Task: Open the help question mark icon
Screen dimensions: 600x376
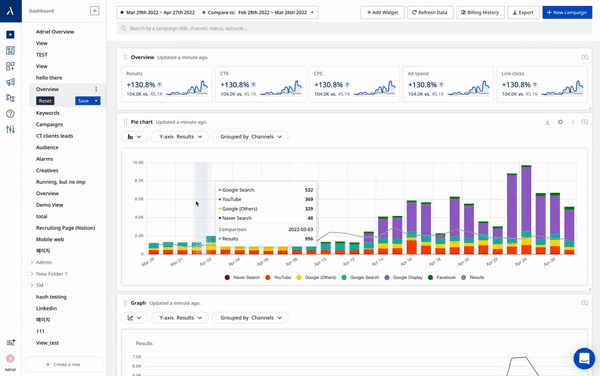Action: pos(10,114)
